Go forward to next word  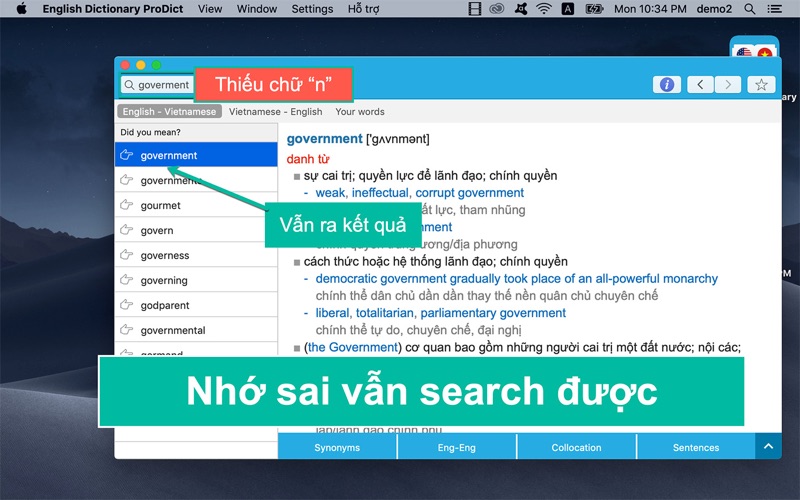(728, 84)
